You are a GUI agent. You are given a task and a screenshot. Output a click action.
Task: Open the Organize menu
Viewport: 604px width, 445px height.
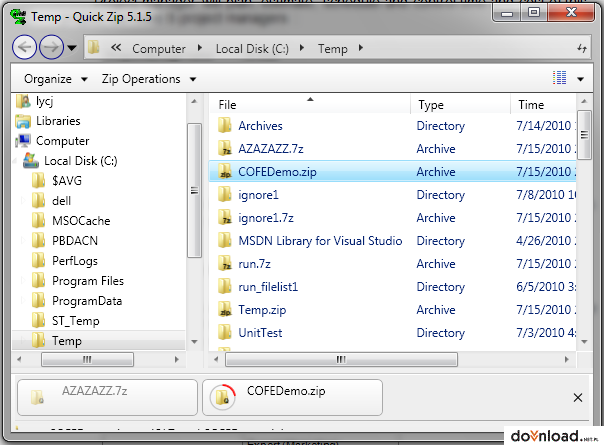[x=55, y=79]
